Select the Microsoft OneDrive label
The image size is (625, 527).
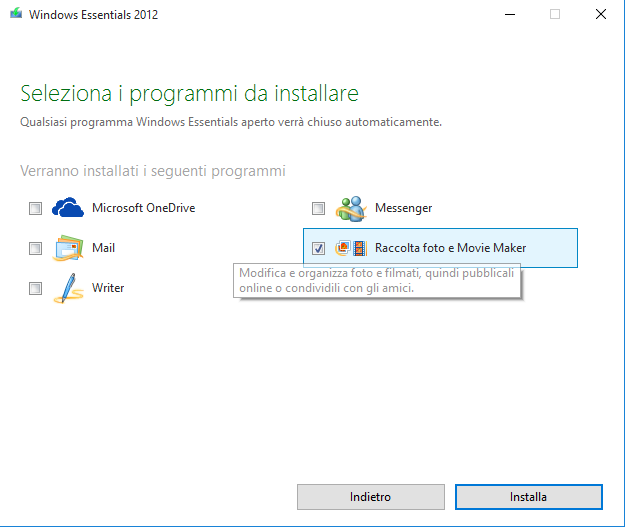point(143,208)
